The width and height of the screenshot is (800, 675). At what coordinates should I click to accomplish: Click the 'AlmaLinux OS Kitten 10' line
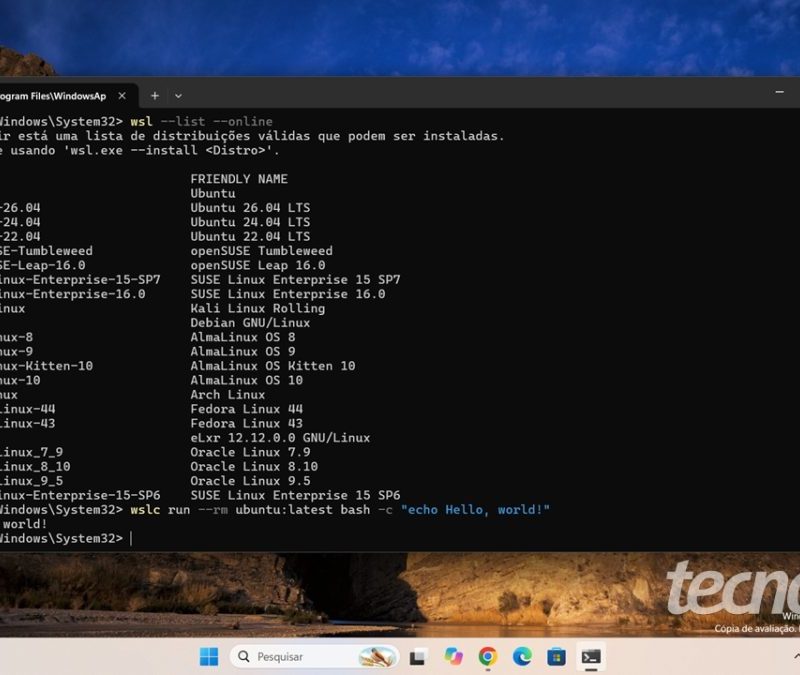click(273, 366)
